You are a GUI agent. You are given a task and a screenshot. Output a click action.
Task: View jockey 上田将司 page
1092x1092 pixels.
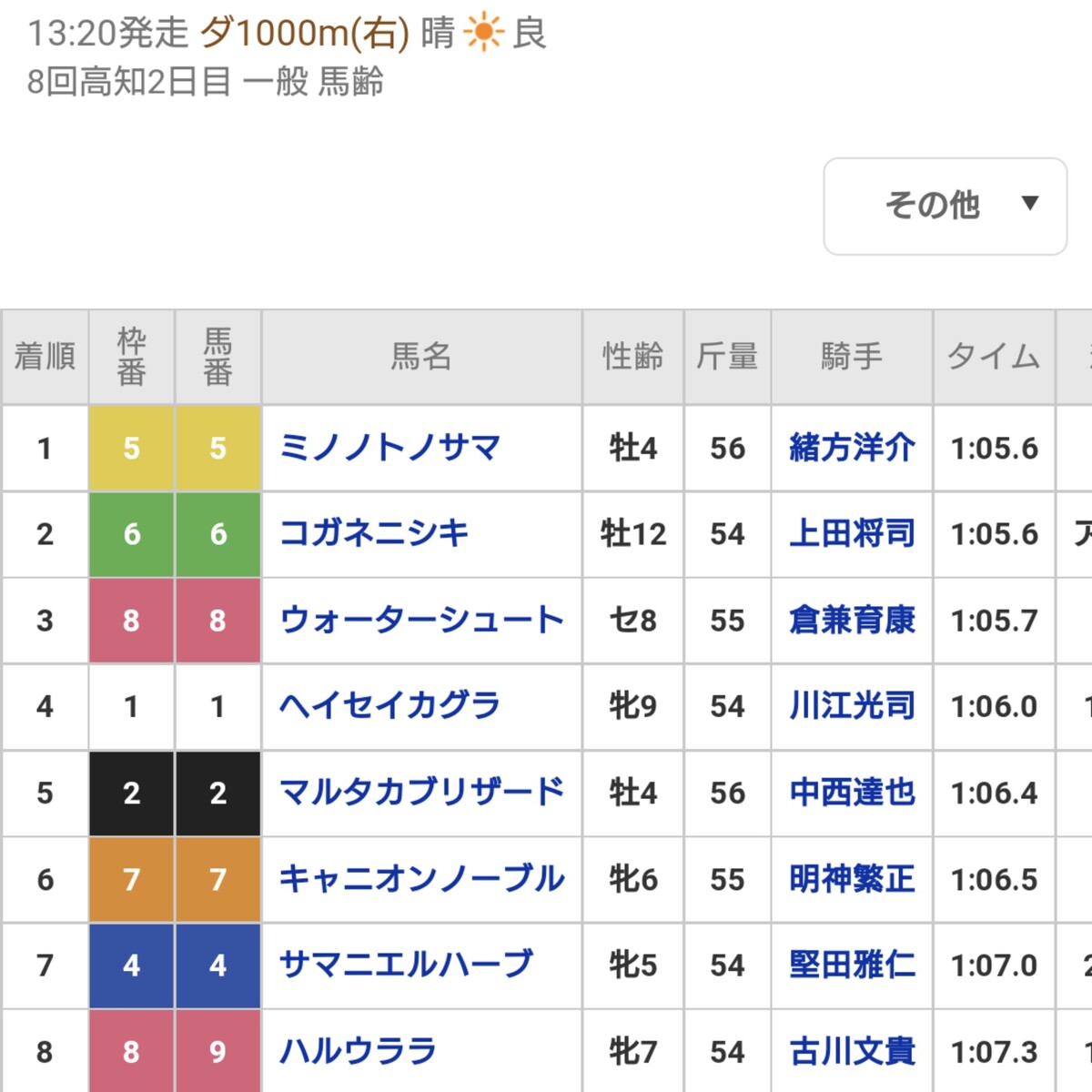point(852,533)
